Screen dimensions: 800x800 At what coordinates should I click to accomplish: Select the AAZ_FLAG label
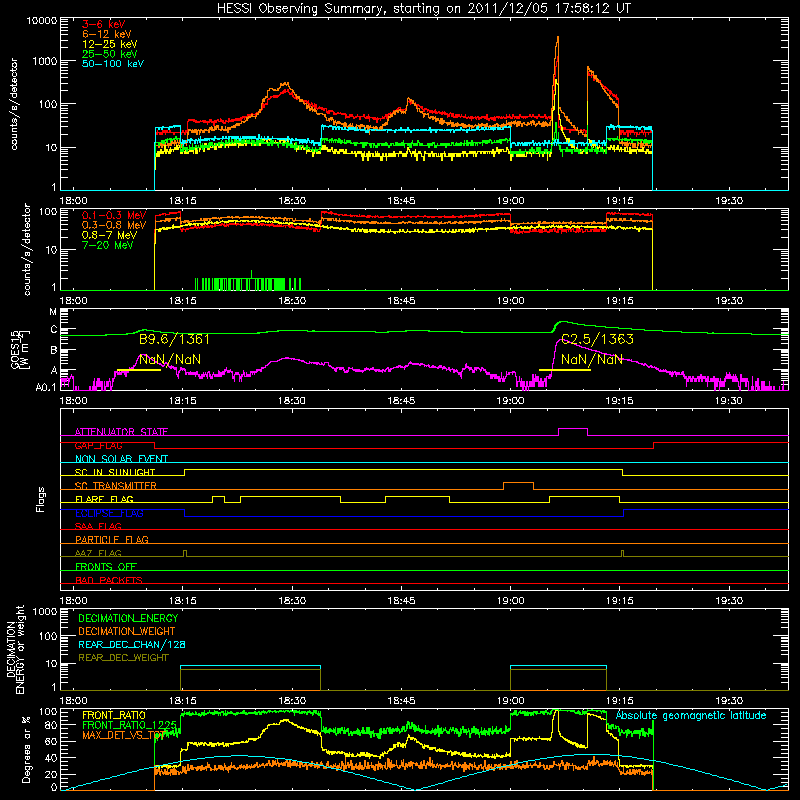pos(98,553)
